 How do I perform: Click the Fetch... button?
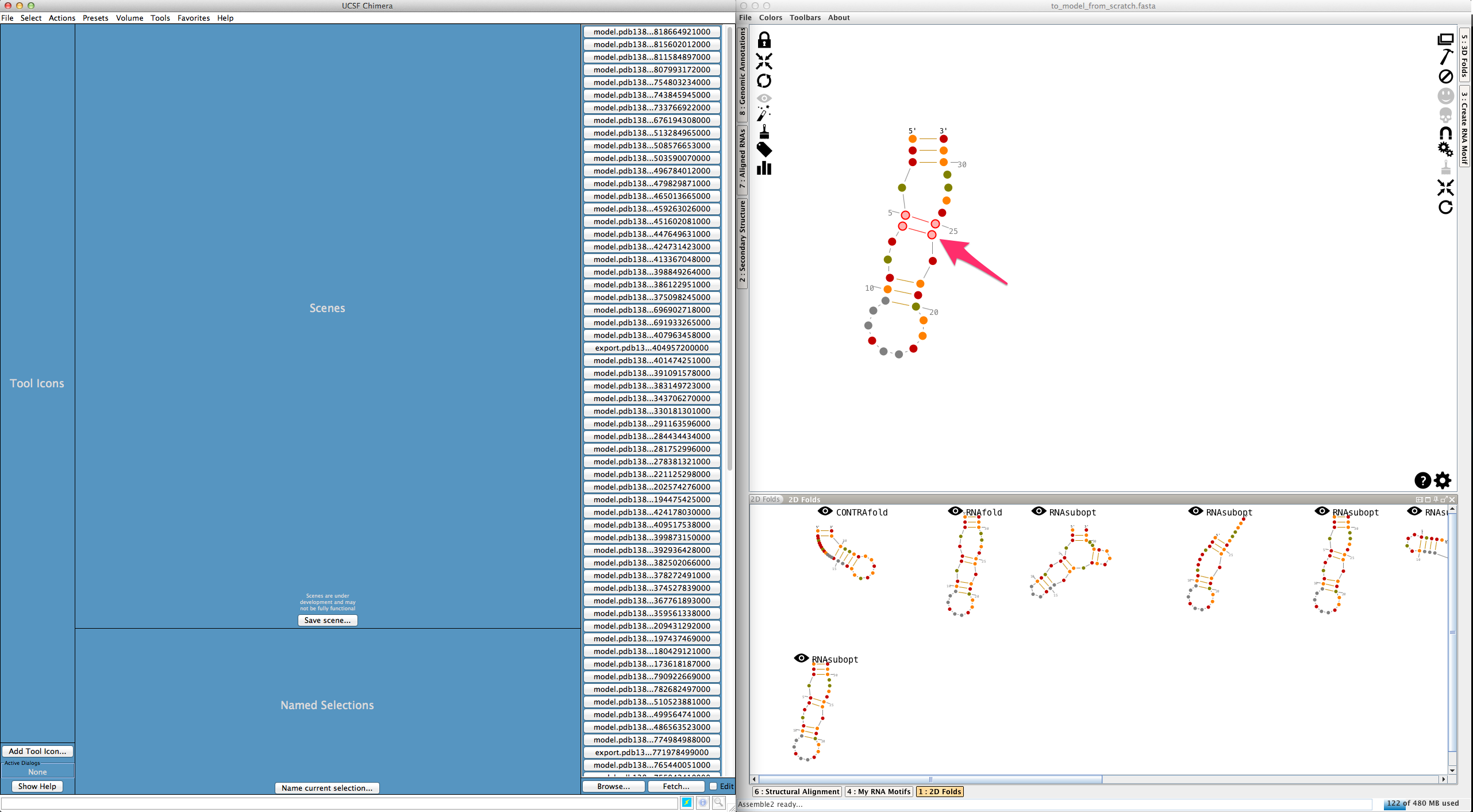click(x=676, y=786)
